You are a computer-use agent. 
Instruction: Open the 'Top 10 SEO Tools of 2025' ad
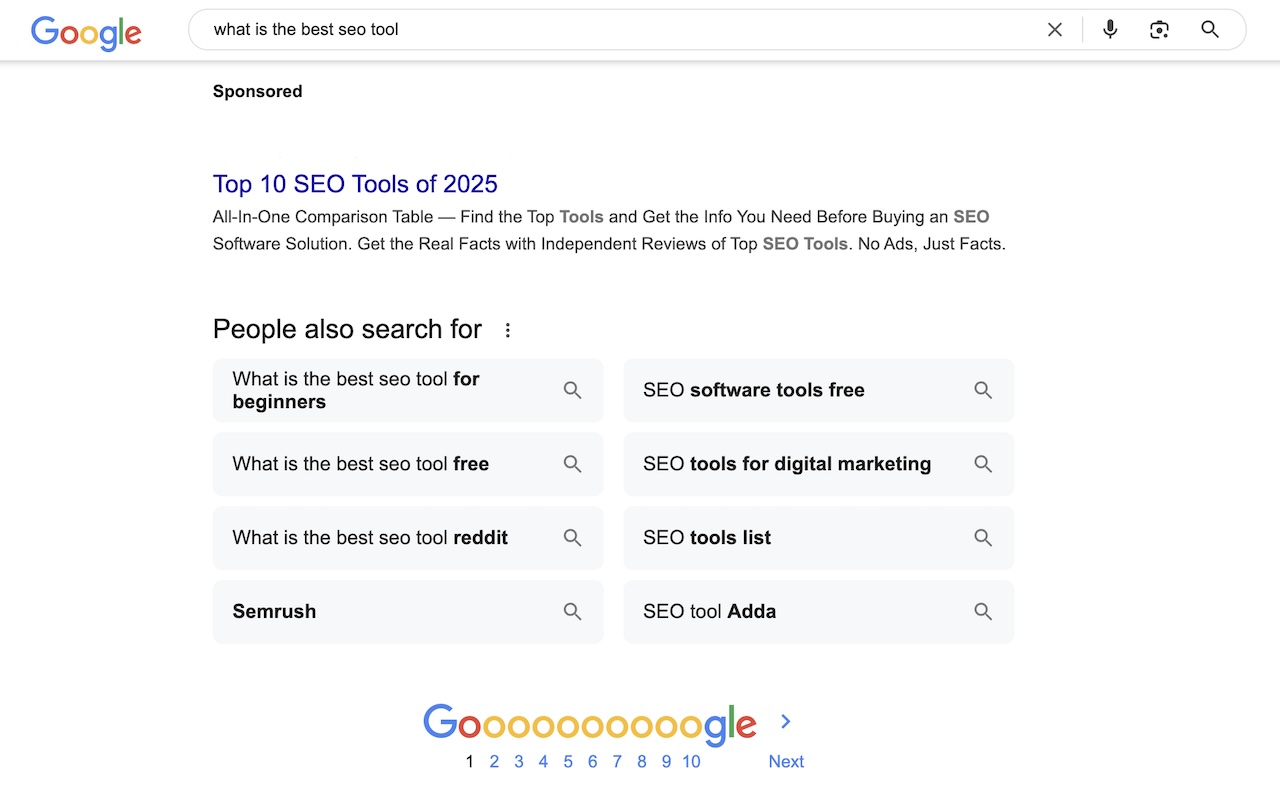(355, 184)
